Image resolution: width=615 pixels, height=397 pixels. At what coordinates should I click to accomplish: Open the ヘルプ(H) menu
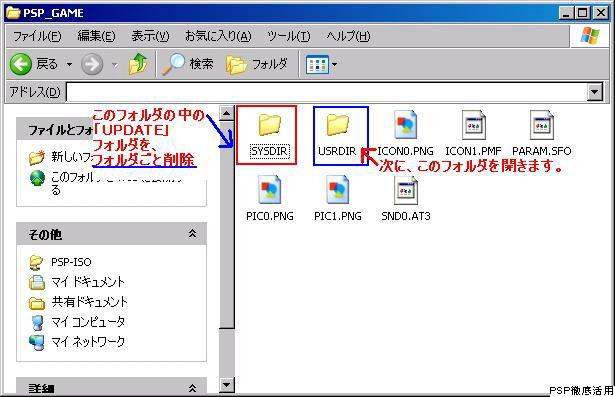348,36
